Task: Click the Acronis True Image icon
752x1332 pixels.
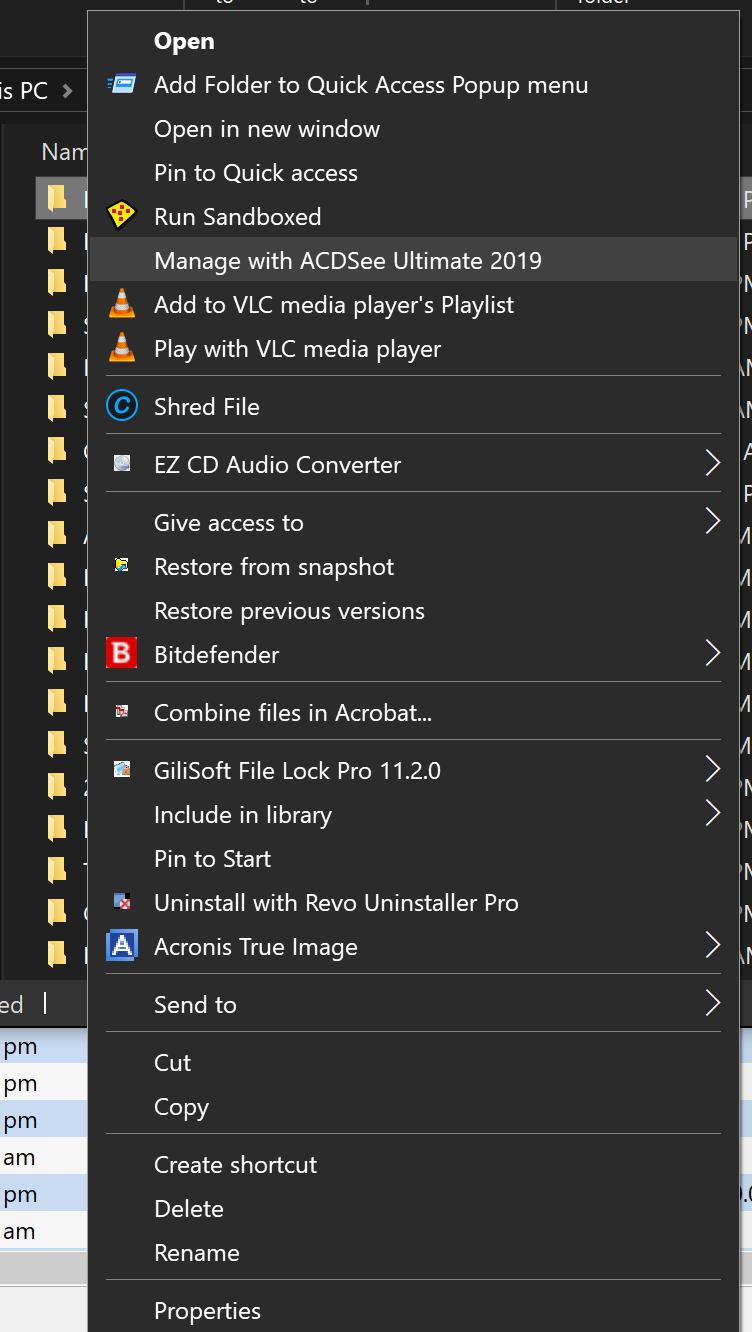Action: coord(121,945)
